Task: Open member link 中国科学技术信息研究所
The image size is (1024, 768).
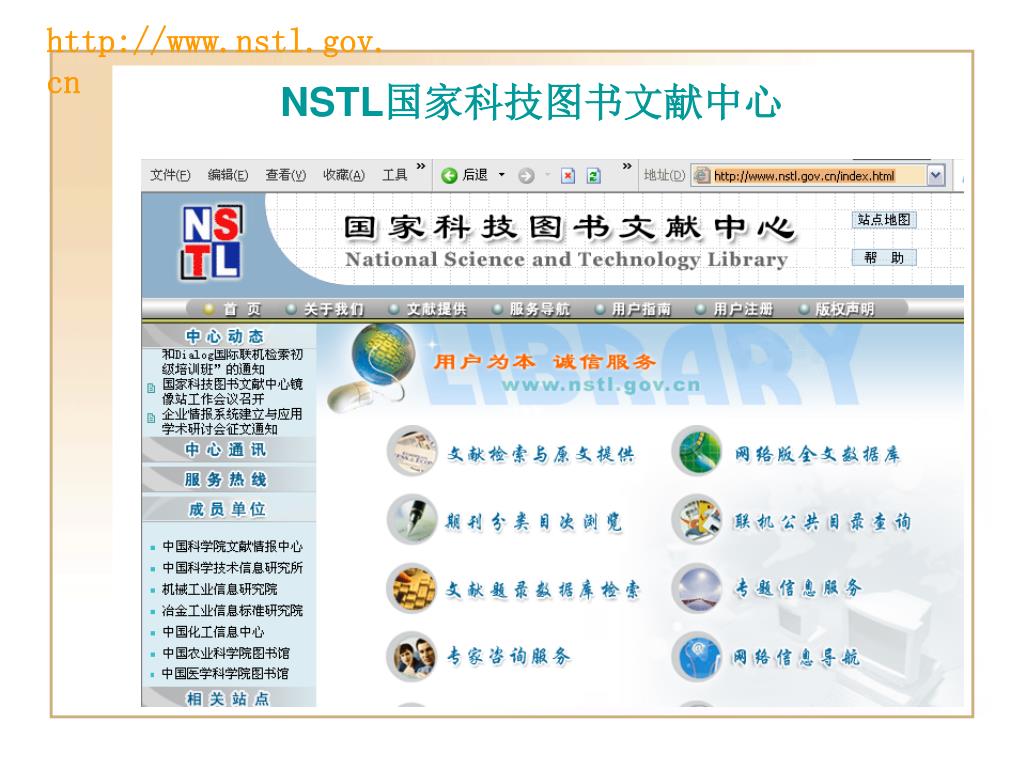Action: [x=232, y=568]
